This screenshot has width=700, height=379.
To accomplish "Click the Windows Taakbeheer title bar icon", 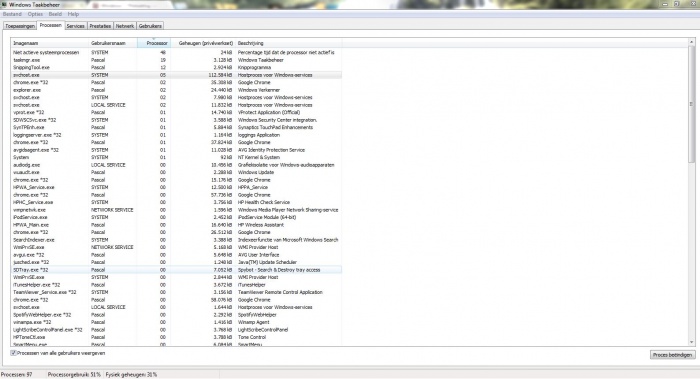I will tap(4, 4).
